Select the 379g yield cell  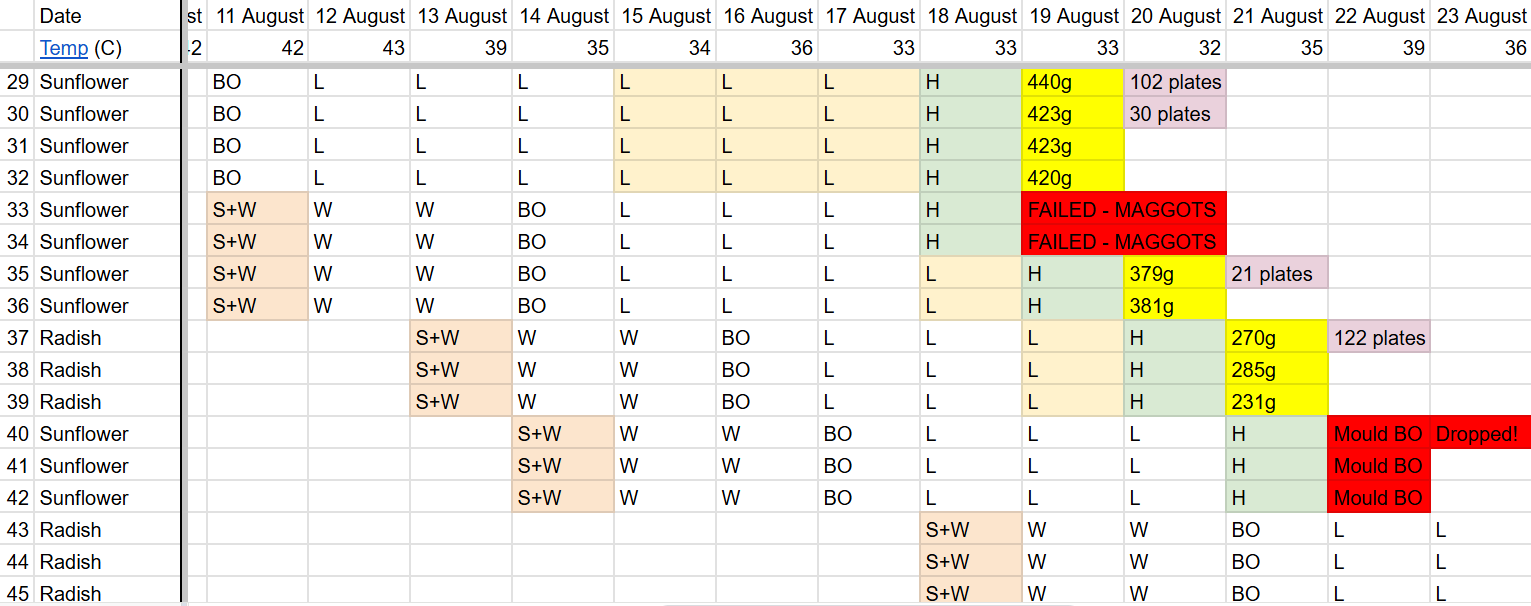point(1175,274)
